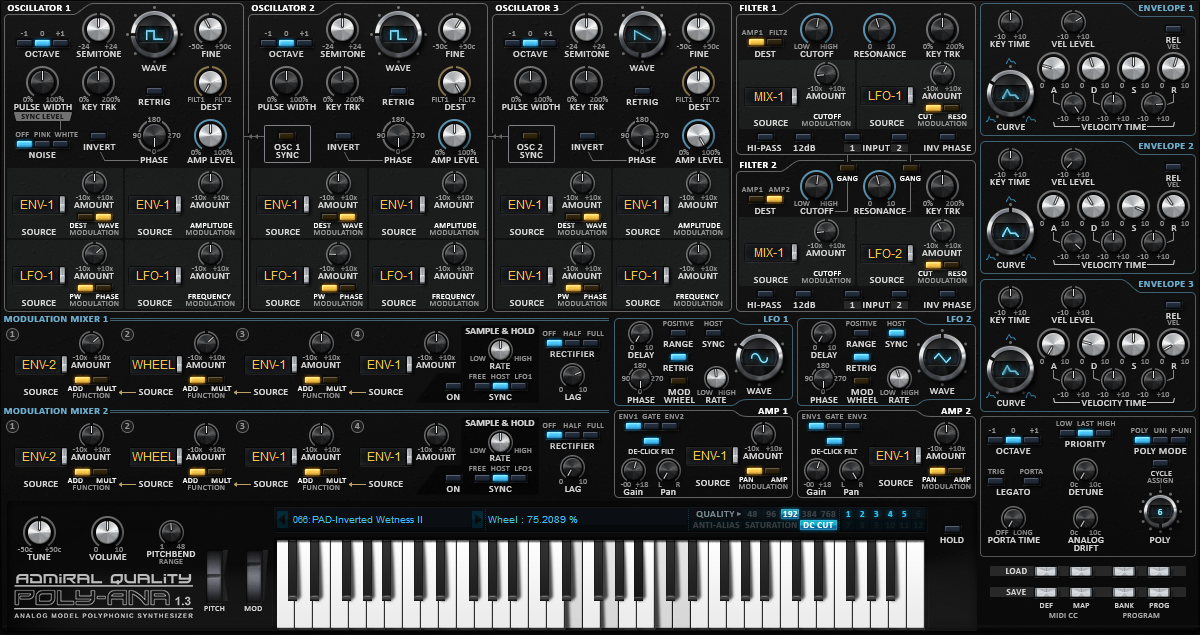Toggle Oscillator 1 INVERT switch
The image size is (1200, 635).
tap(99, 135)
